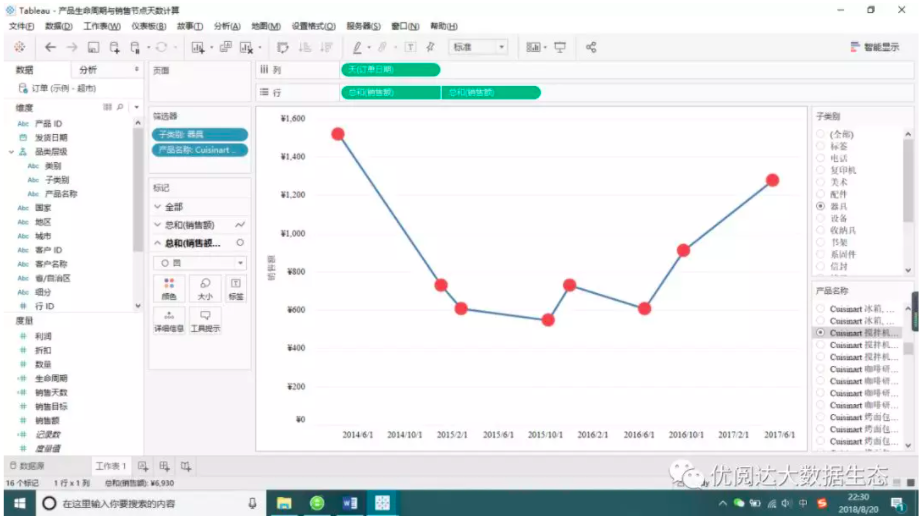Open the 标准 view size dropdown
Image resolution: width=920 pixels, height=516 pixels.
(x=478, y=48)
